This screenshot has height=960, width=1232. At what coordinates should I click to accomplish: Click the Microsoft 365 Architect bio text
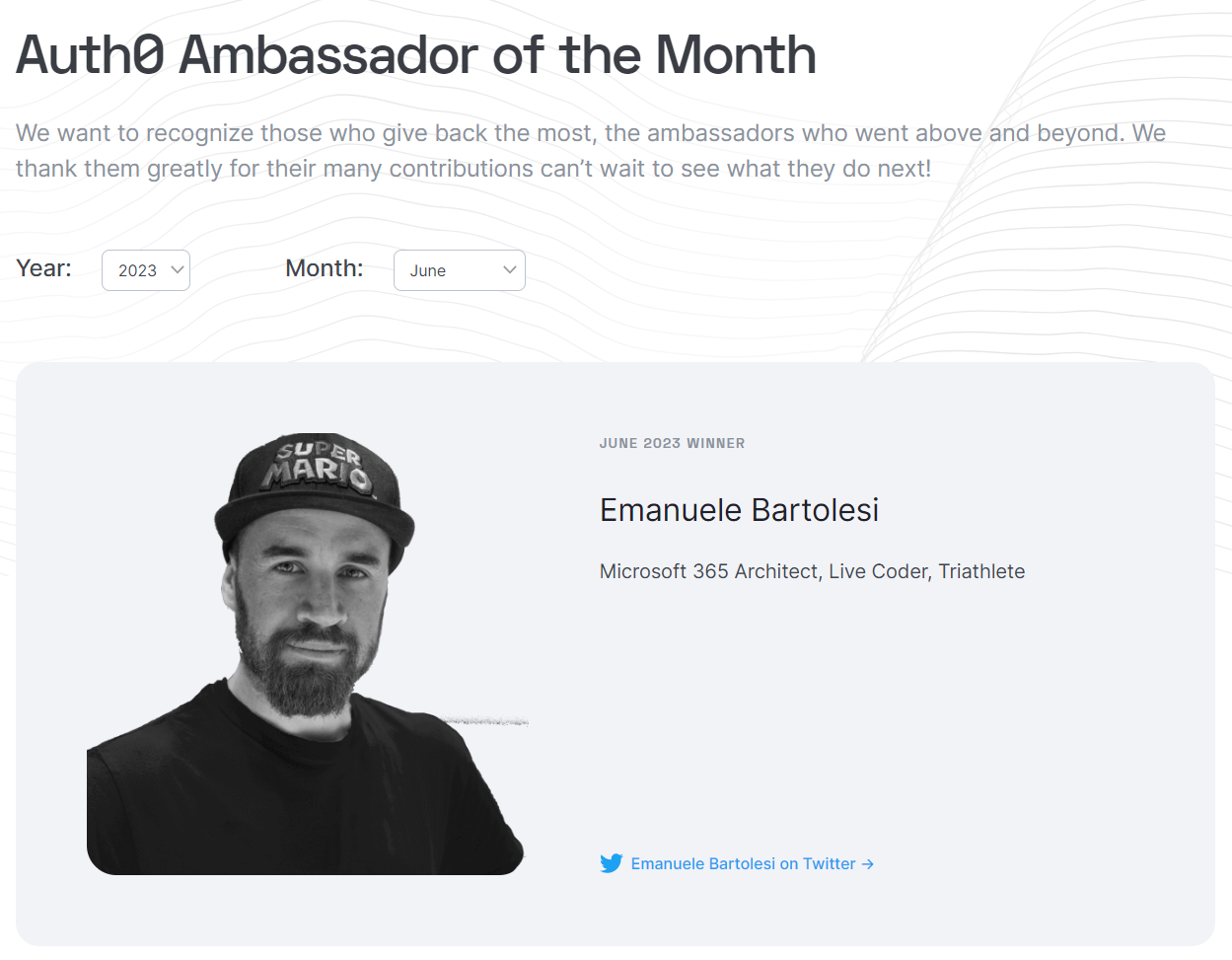(x=812, y=571)
